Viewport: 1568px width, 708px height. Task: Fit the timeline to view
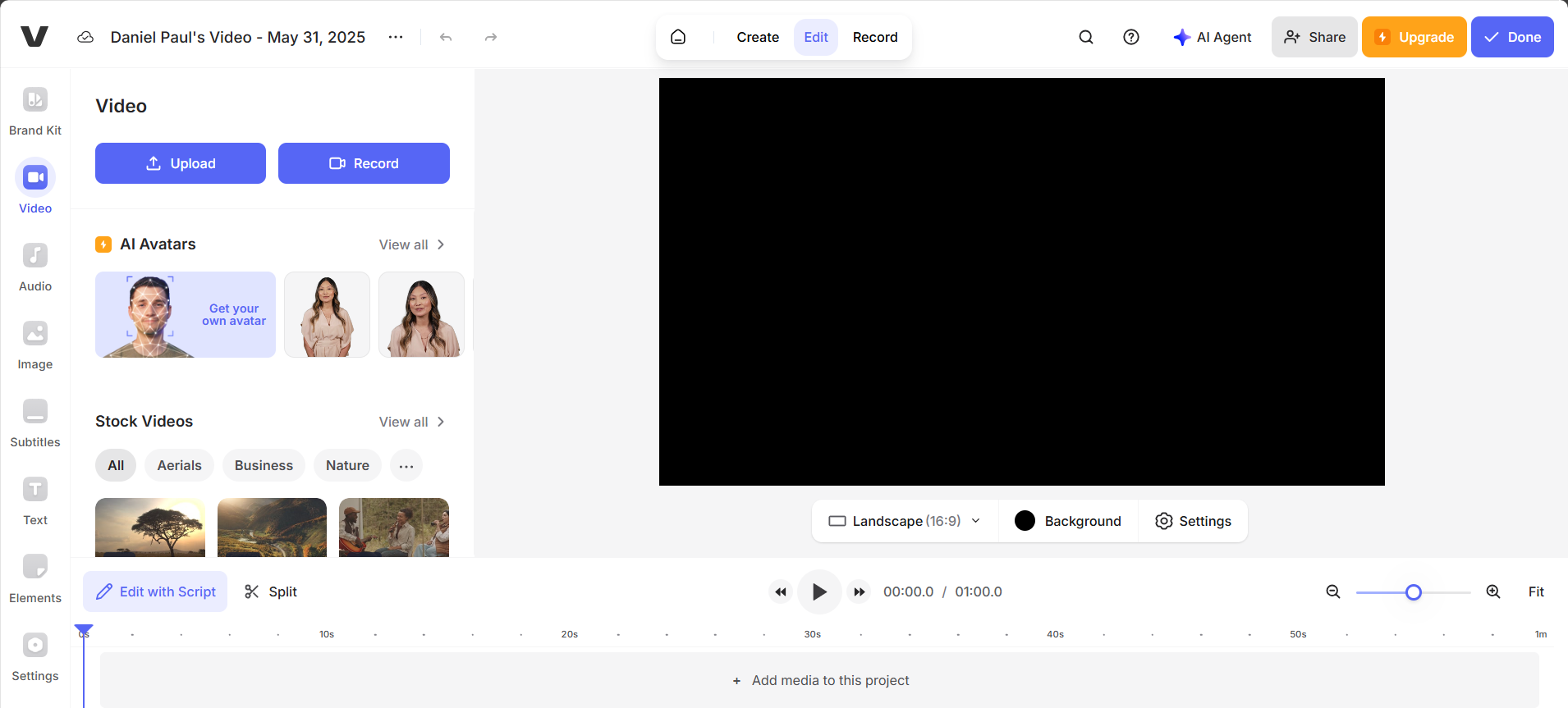[1536, 592]
